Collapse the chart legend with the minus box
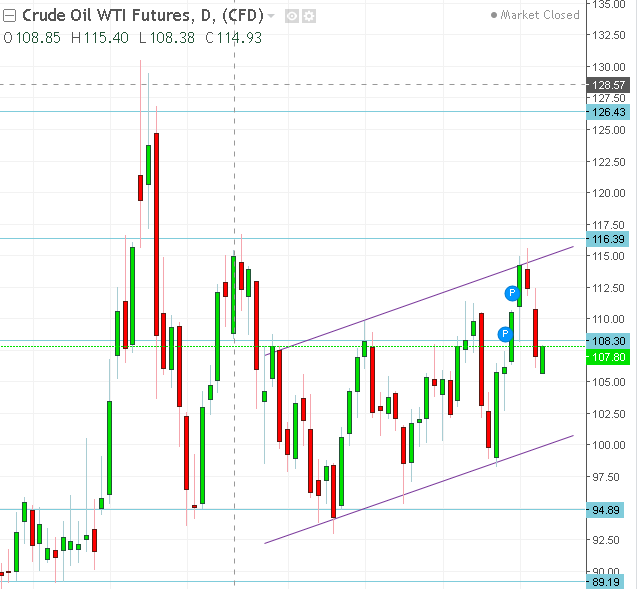The image size is (637, 589). click(x=10, y=15)
